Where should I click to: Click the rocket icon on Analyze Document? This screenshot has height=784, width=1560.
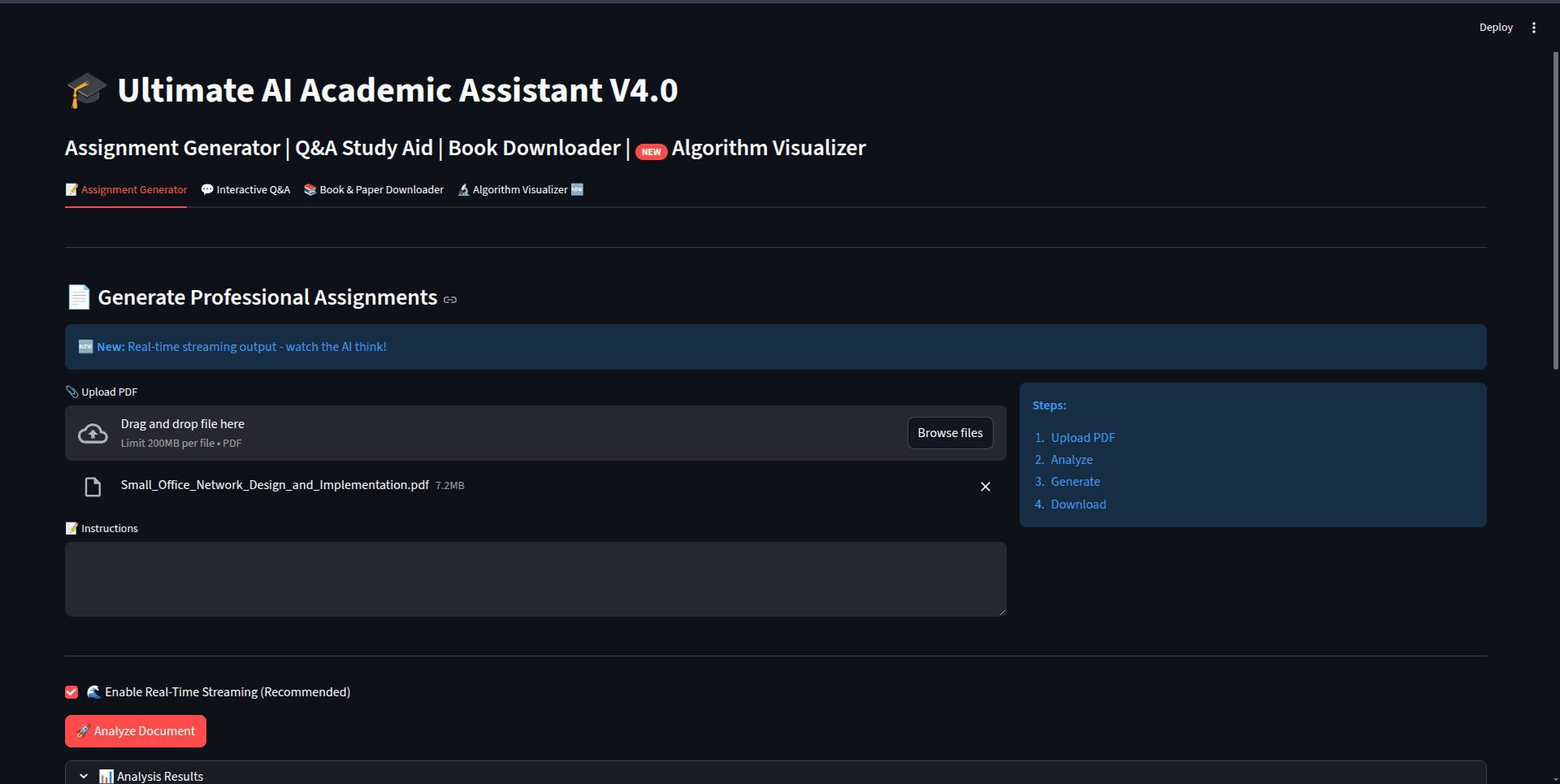[x=83, y=731]
